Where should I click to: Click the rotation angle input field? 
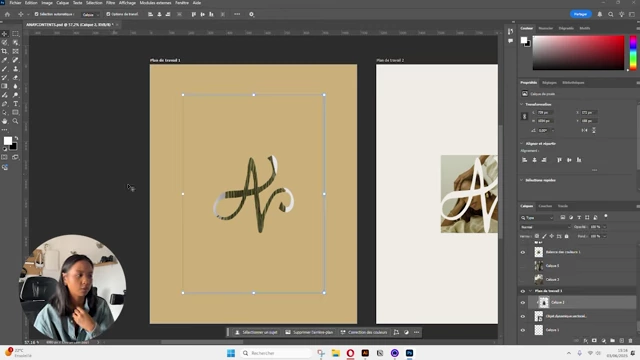pos(543,131)
